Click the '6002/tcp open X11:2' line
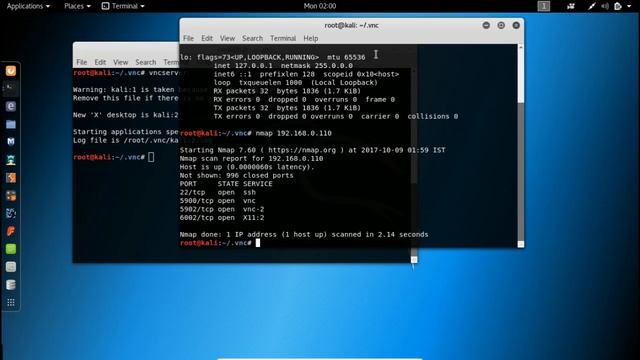This screenshot has height=360, width=640. click(222, 218)
